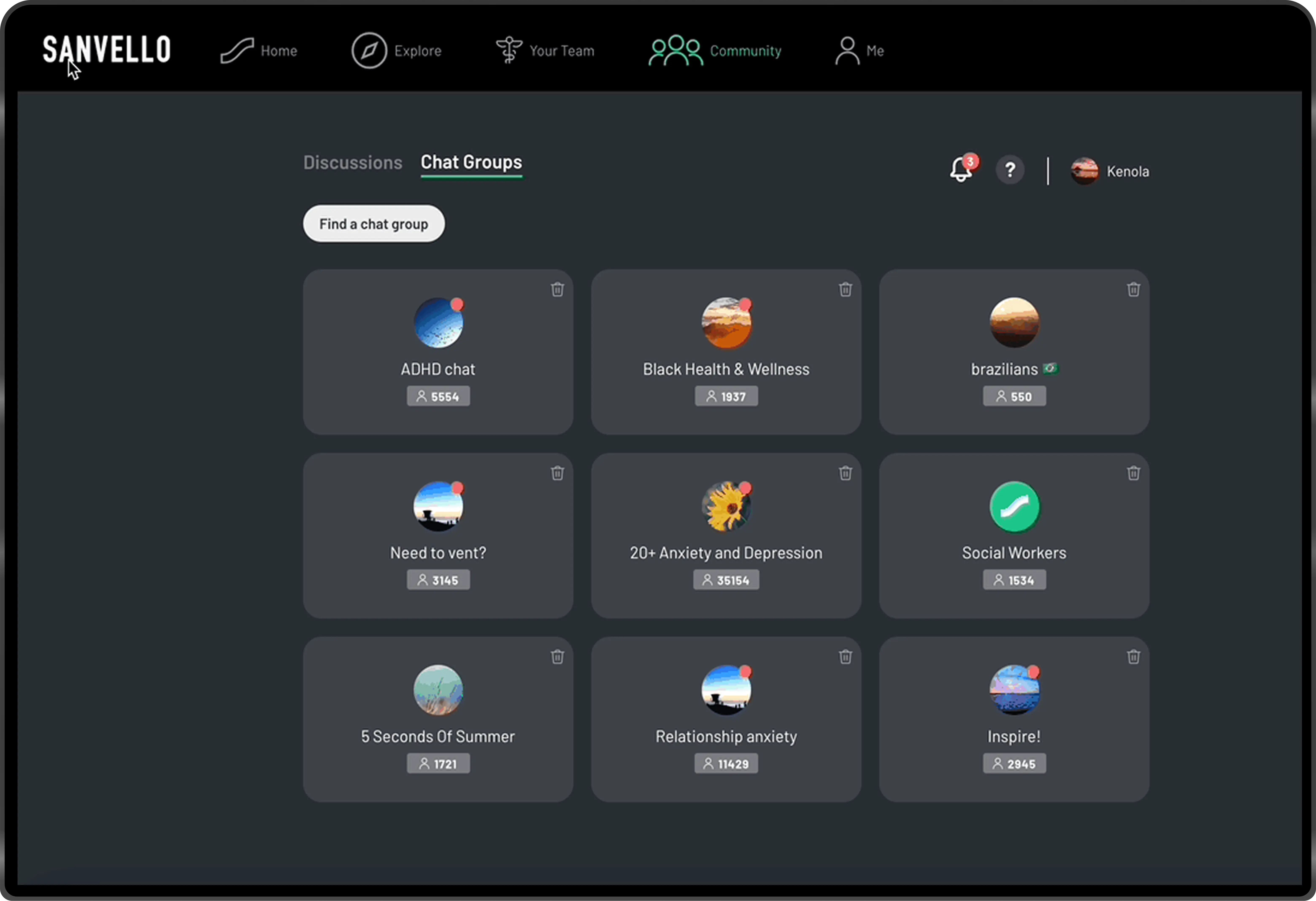Open the Explore compass section

(x=396, y=51)
